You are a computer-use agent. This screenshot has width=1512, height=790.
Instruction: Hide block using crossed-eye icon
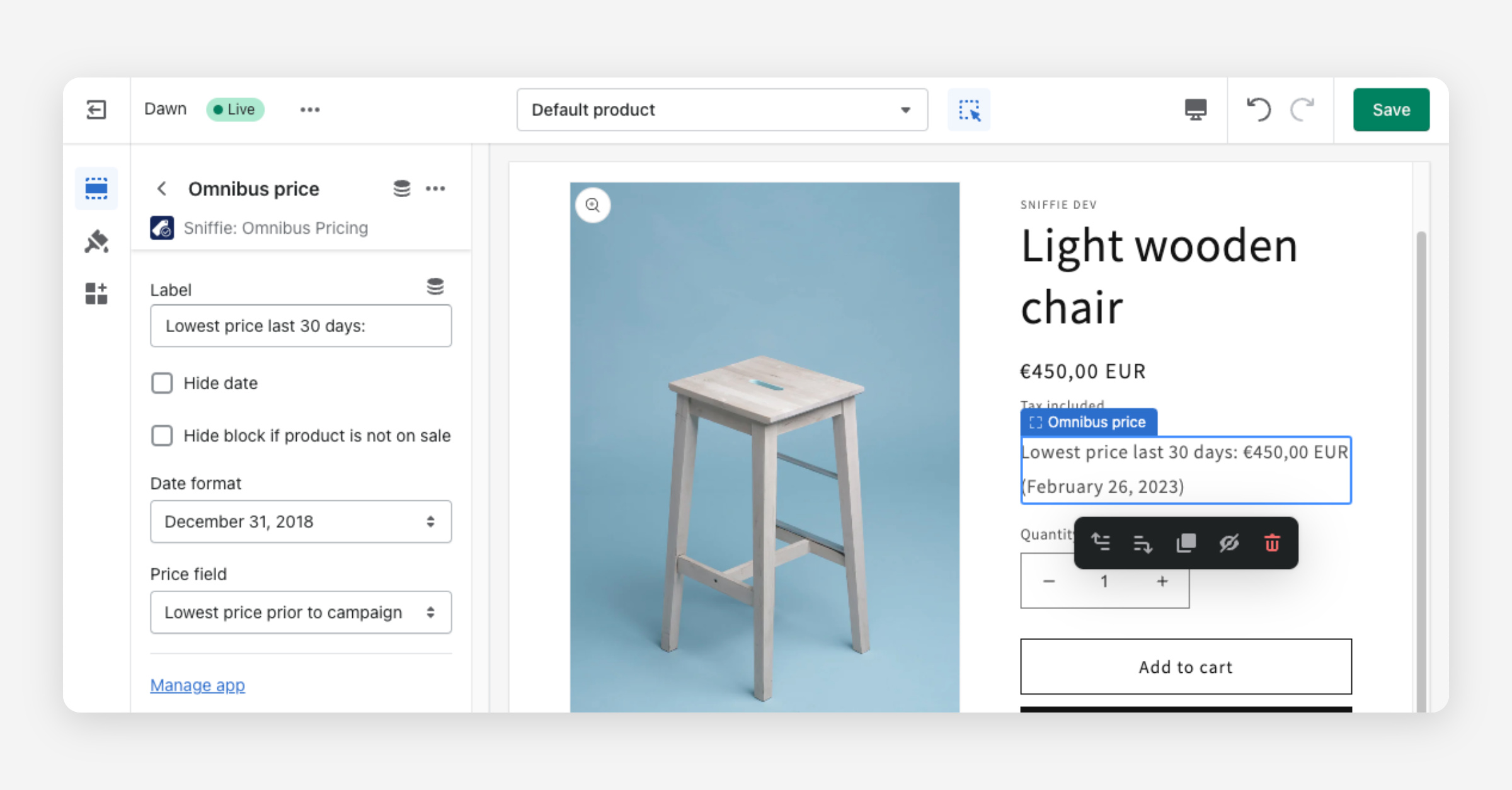click(x=1228, y=543)
